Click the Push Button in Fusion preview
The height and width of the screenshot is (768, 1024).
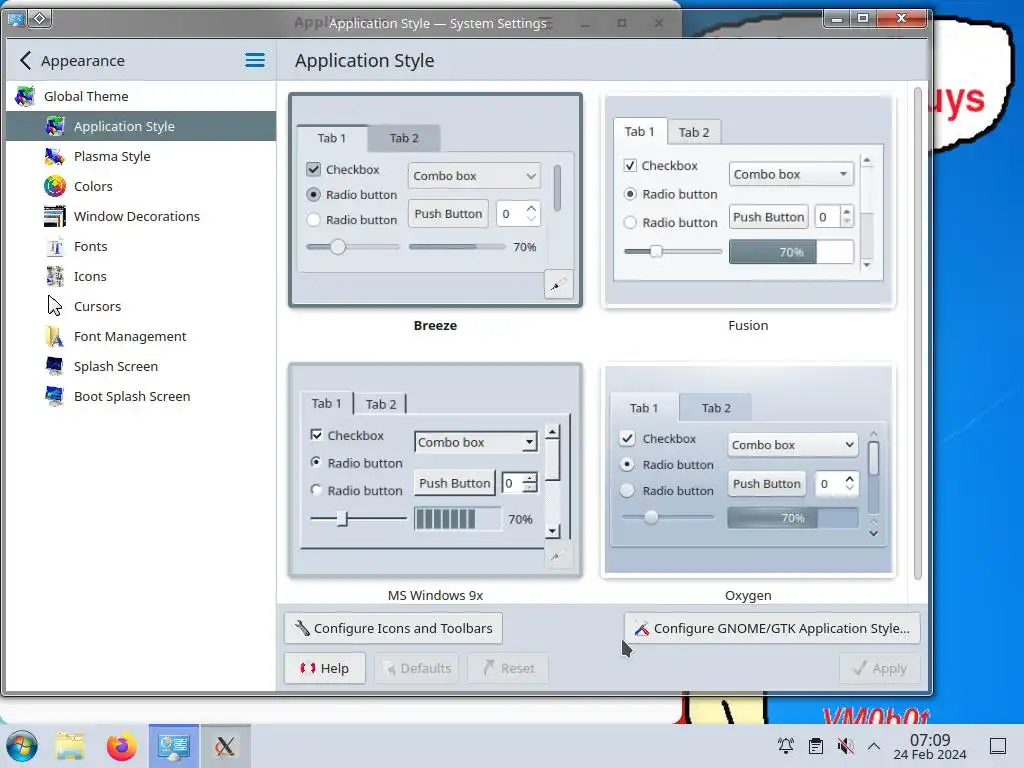point(769,217)
